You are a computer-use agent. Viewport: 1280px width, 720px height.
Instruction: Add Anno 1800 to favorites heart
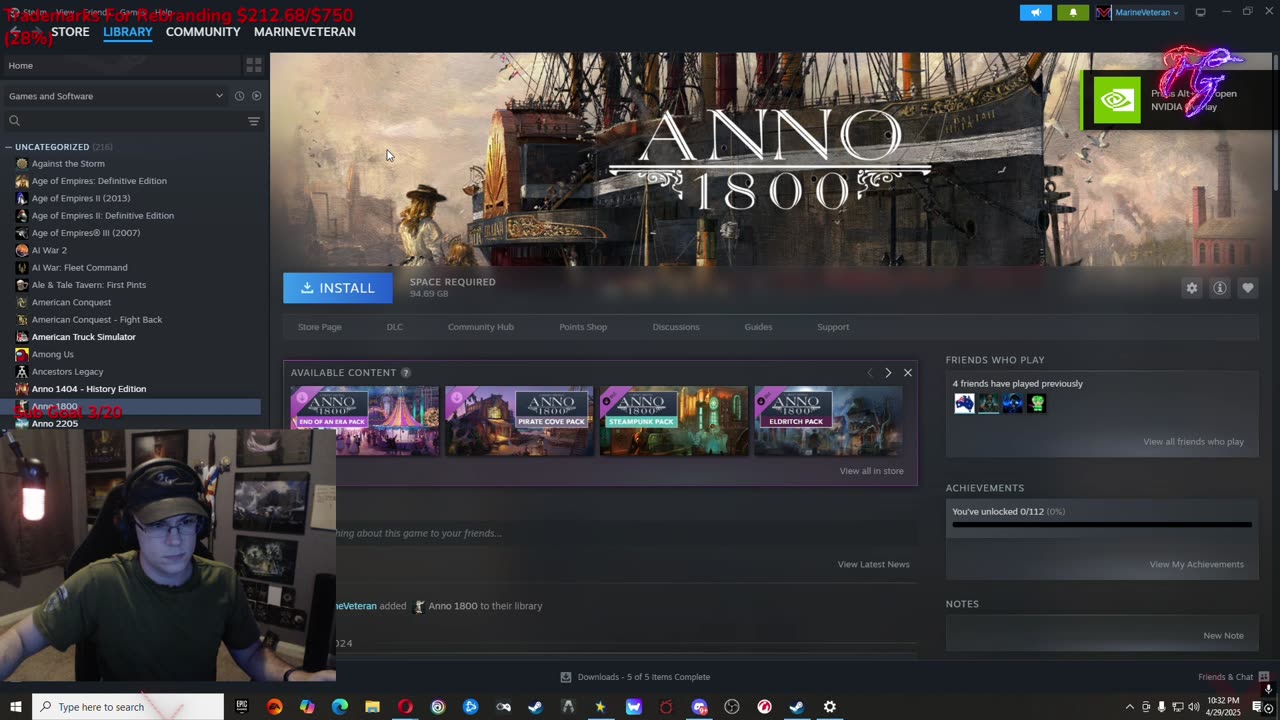(1247, 288)
